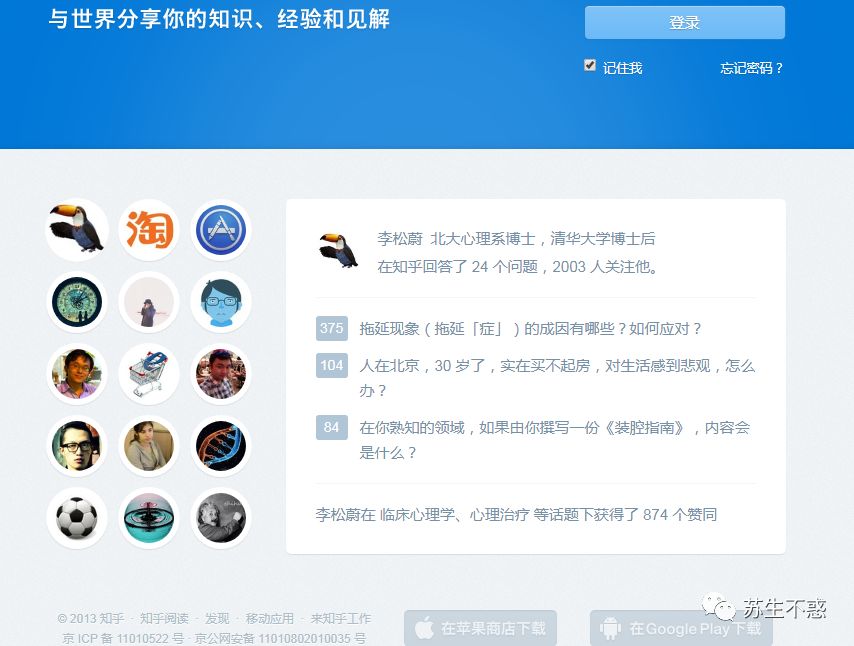Pick the pale avatar with small standing figure
Viewport: 854px width, 646px height.
click(x=149, y=302)
